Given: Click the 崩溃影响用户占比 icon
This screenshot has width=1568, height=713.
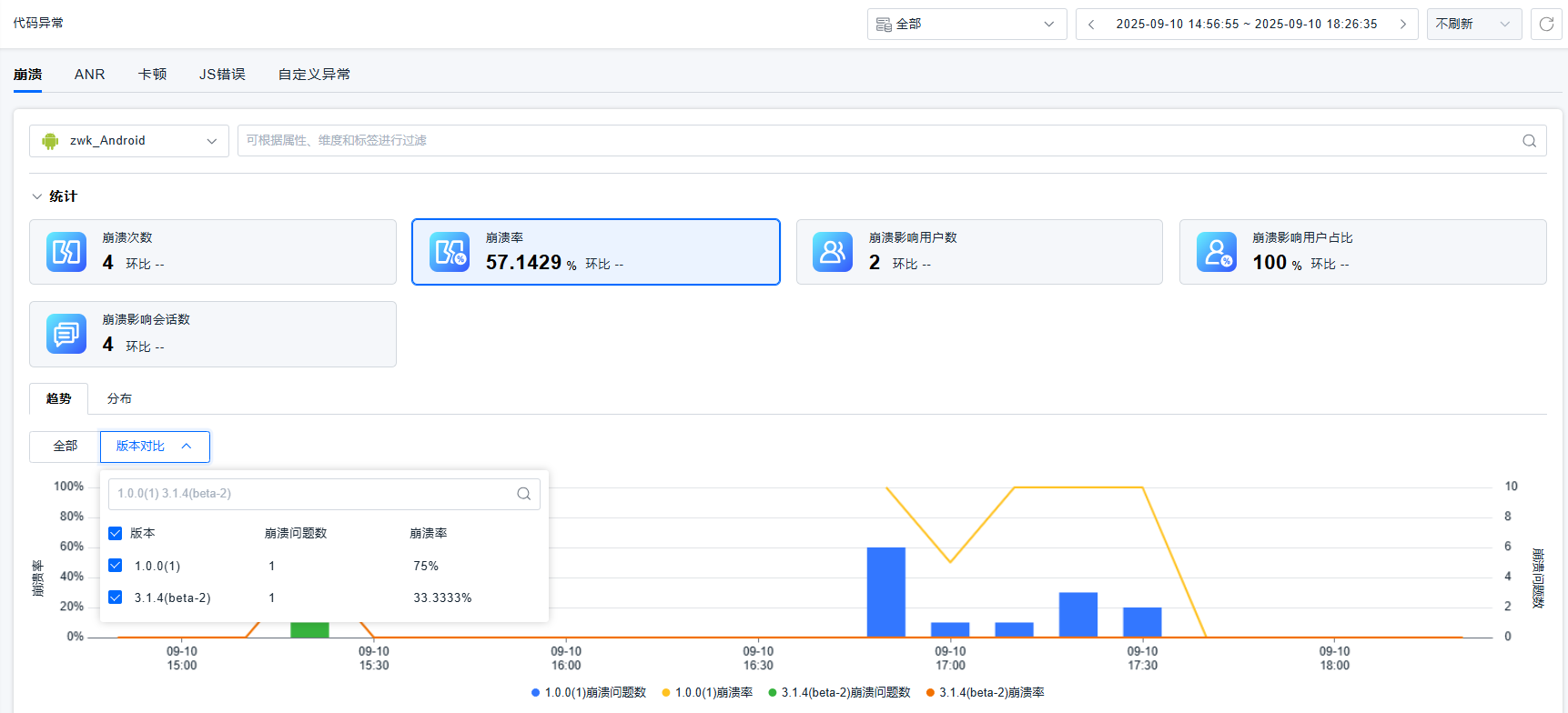Looking at the screenshot, I should point(1217,252).
